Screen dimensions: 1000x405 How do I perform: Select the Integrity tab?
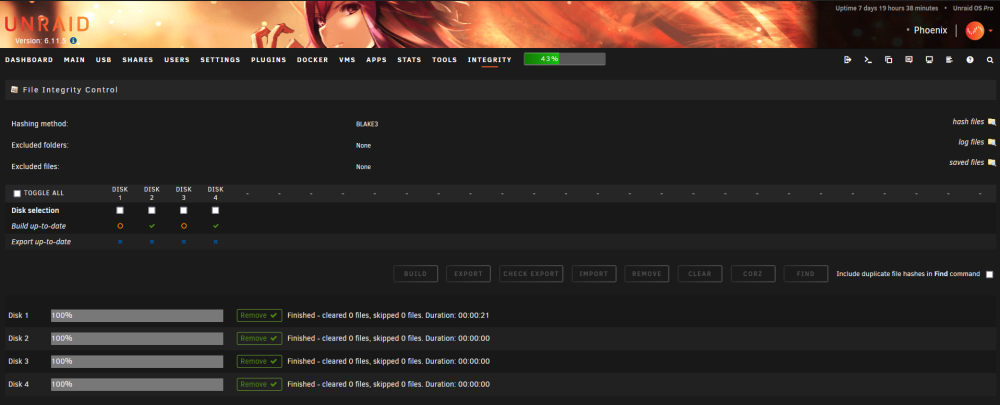click(490, 59)
